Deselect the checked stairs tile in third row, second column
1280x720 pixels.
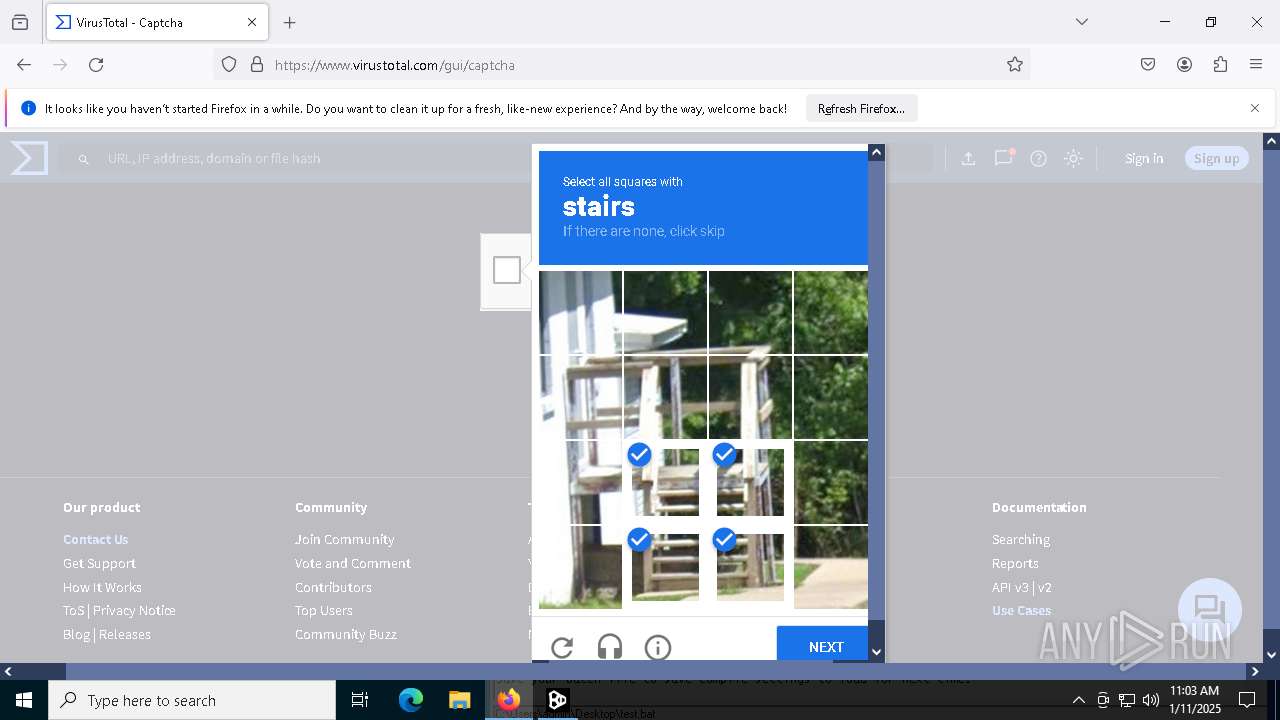[665, 482]
